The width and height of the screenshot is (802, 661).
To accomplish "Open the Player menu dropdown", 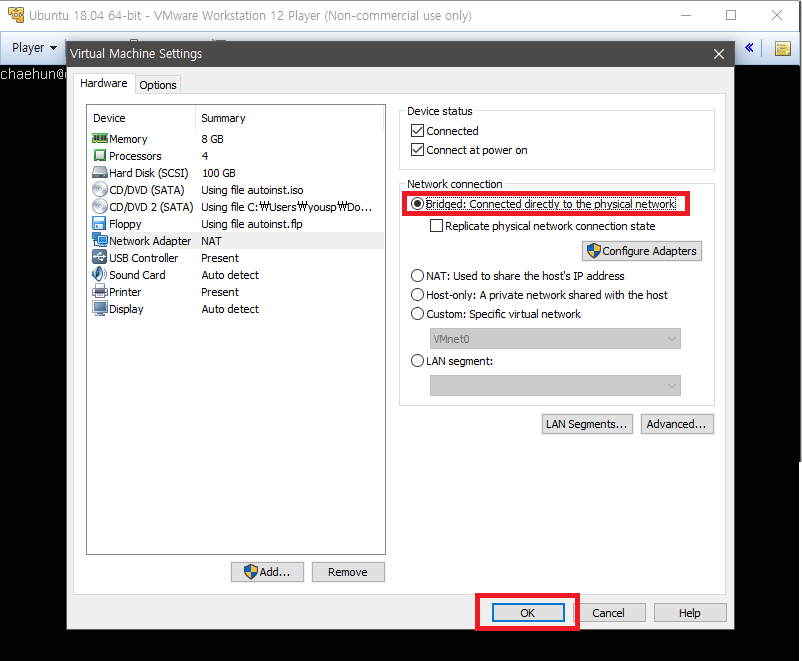I will pos(34,48).
